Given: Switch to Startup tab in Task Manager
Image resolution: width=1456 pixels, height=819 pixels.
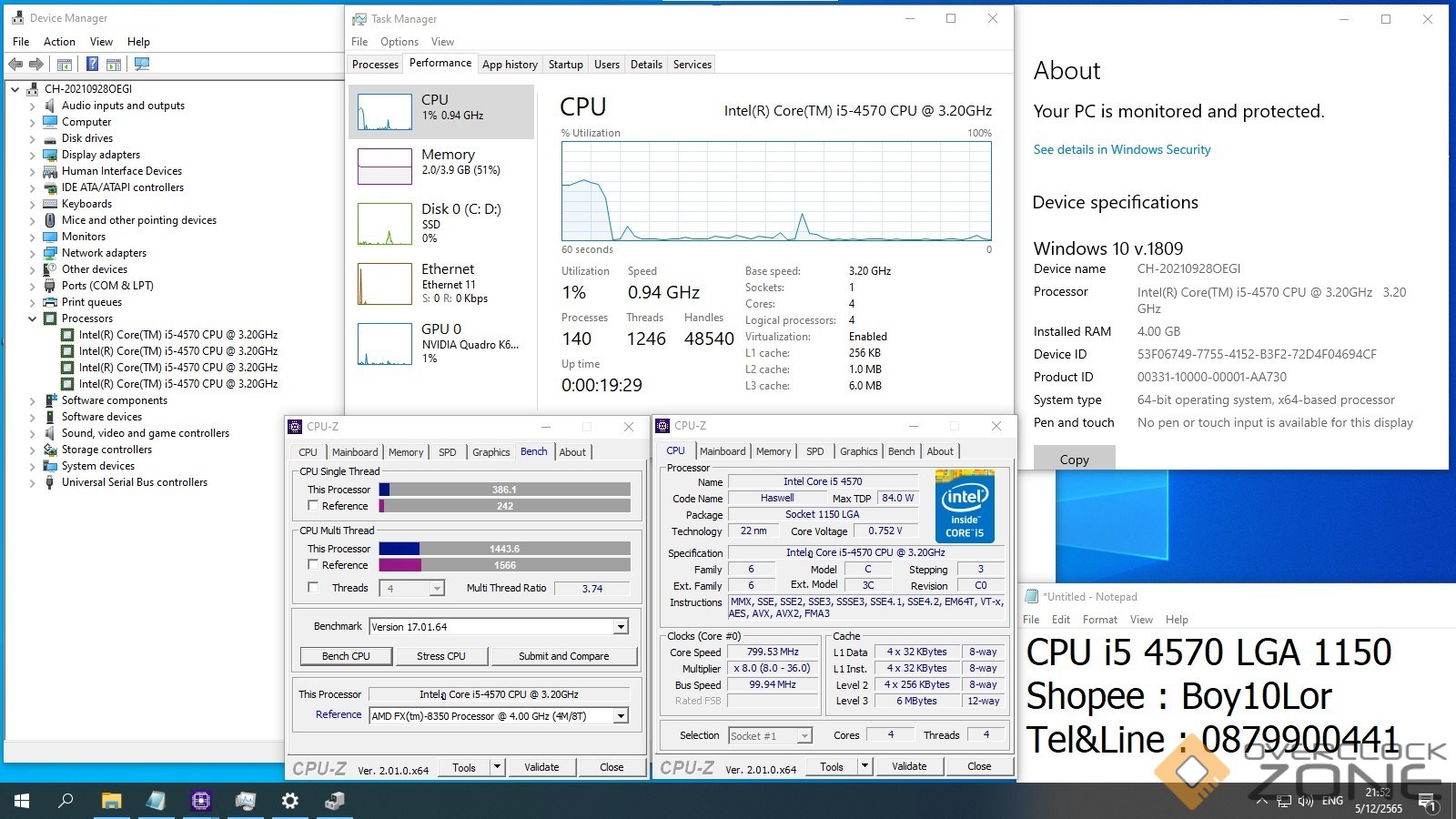Looking at the screenshot, I should pyautogui.click(x=565, y=65).
